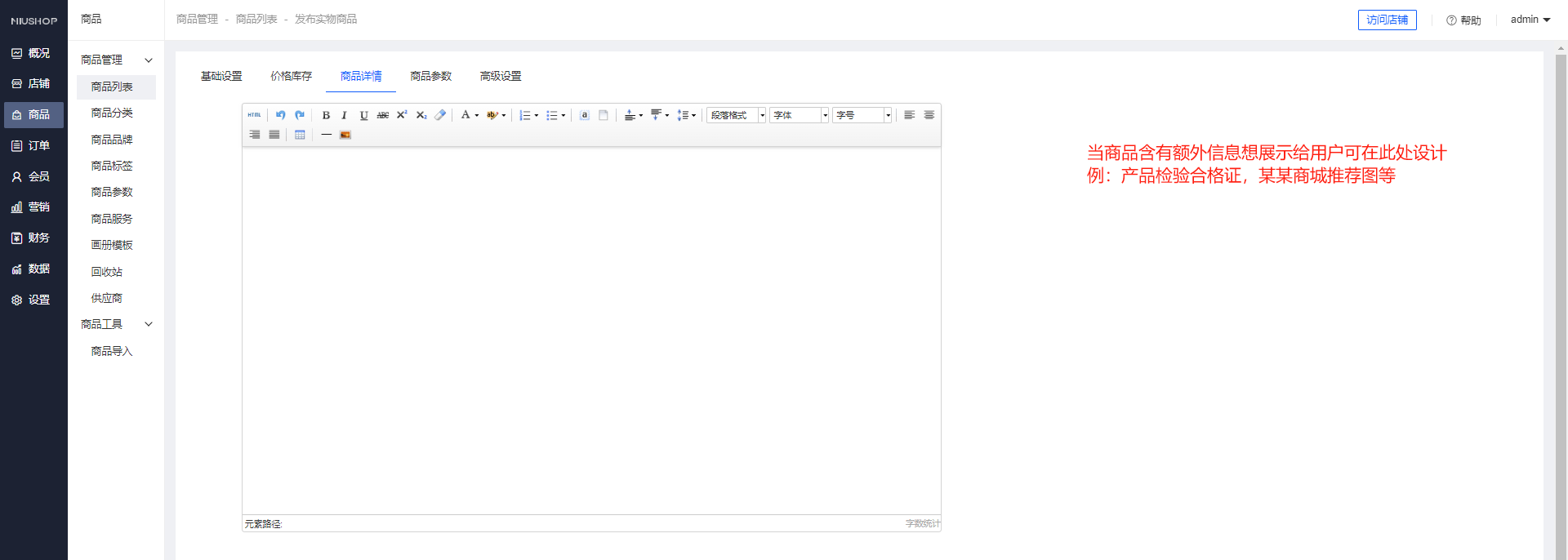The height and width of the screenshot is (560, 1568).
Task: Open the 段落格式 paragraph format dropdown
Action: [736, 115]
